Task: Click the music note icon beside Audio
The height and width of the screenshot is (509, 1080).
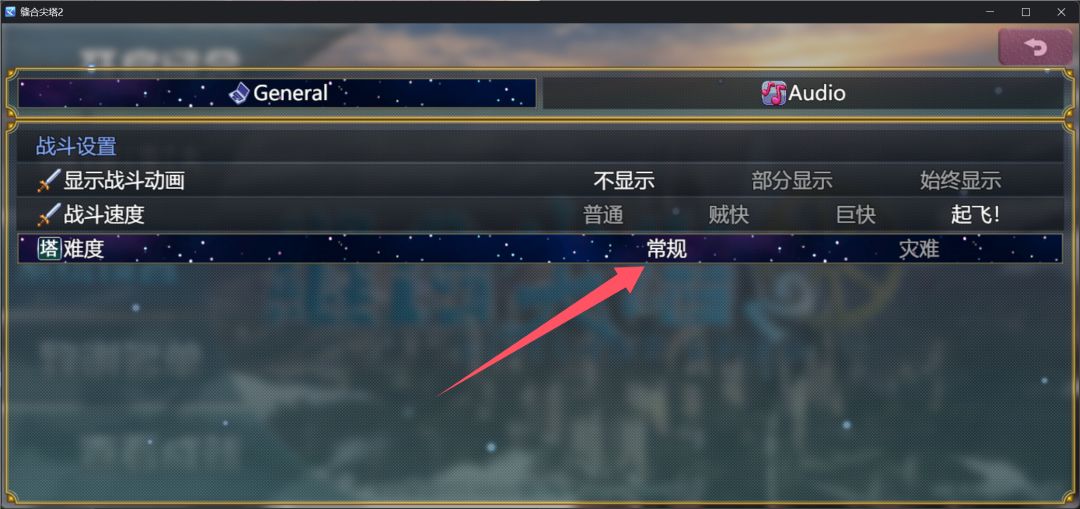Action: [773, 93]
